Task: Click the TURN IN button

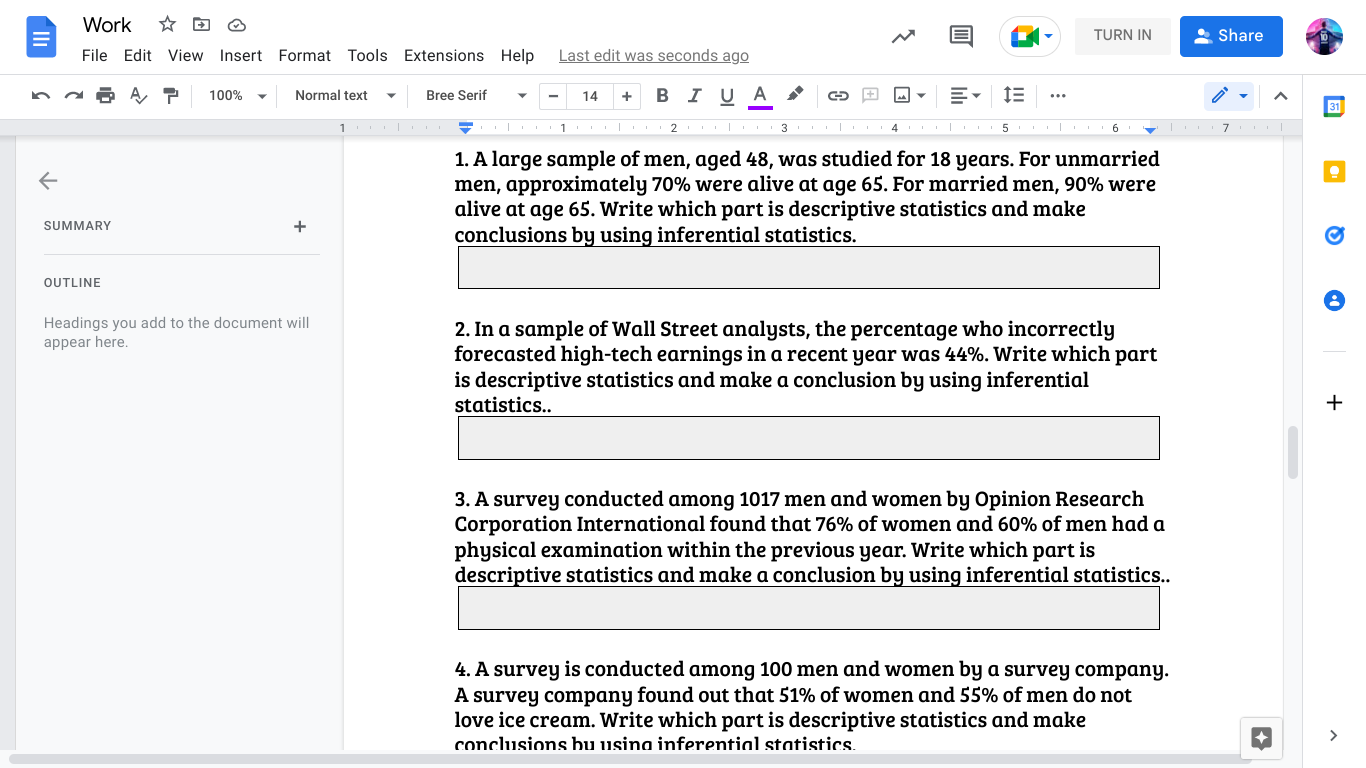Action: (x=1122, y=36)
